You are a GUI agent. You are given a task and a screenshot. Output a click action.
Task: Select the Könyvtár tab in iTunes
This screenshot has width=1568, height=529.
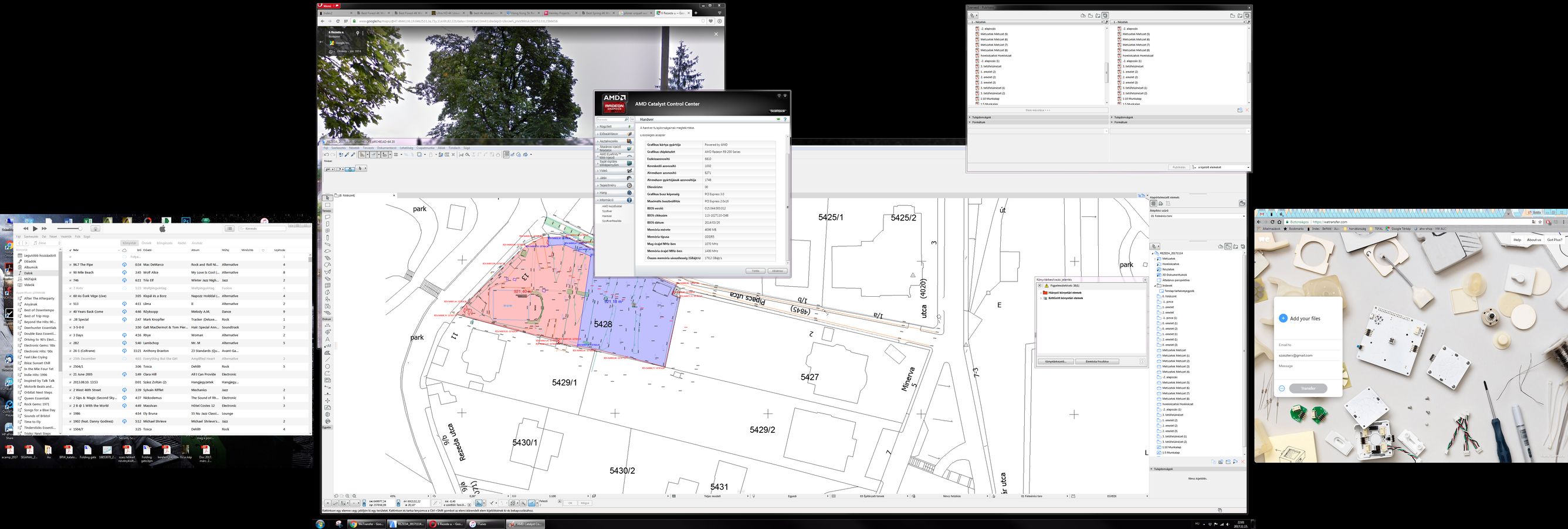[130, 243]
